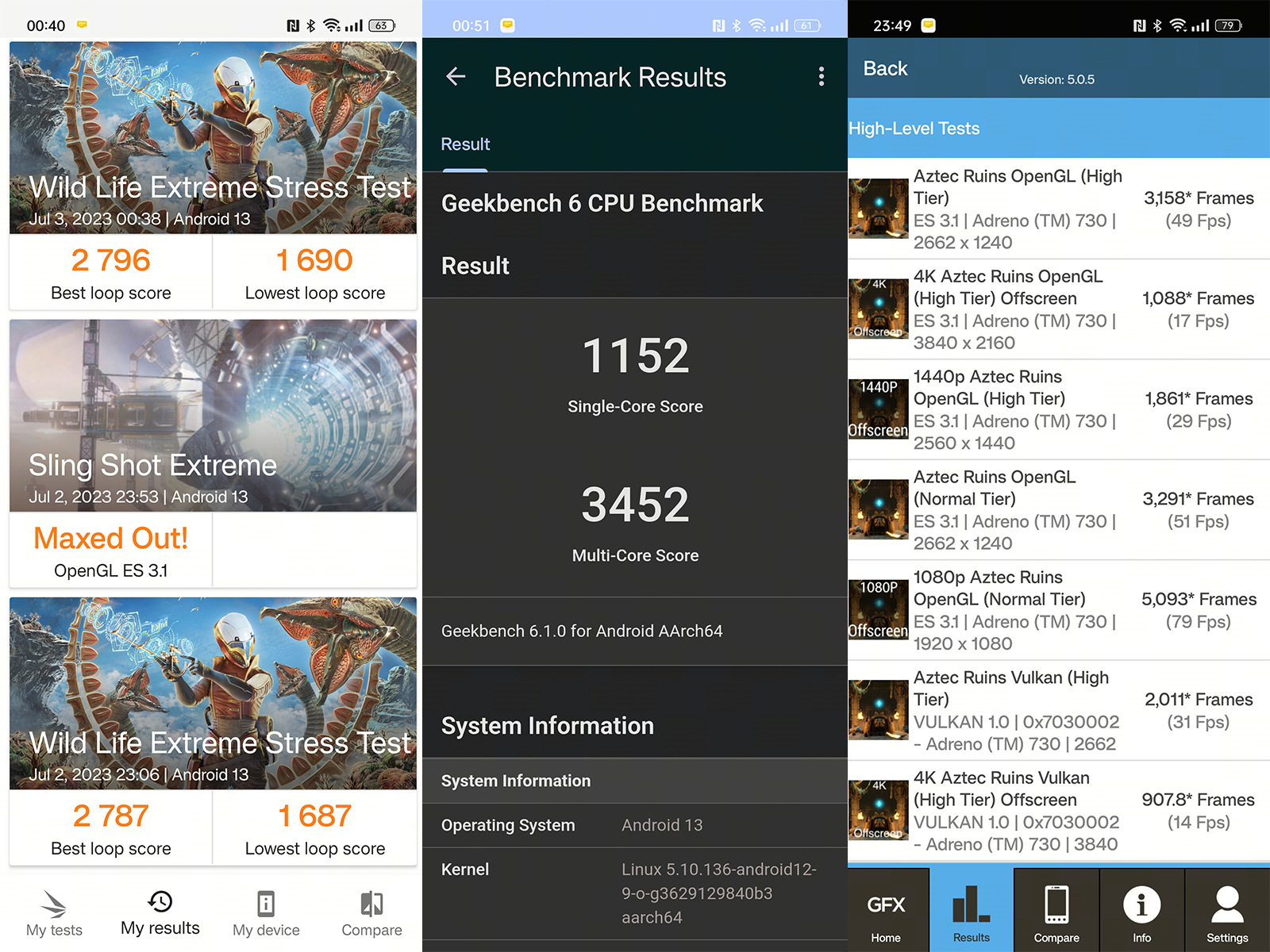Open Aztec Ruins Vulkan (High Tier) thumbnail

(x=879, y=710)
